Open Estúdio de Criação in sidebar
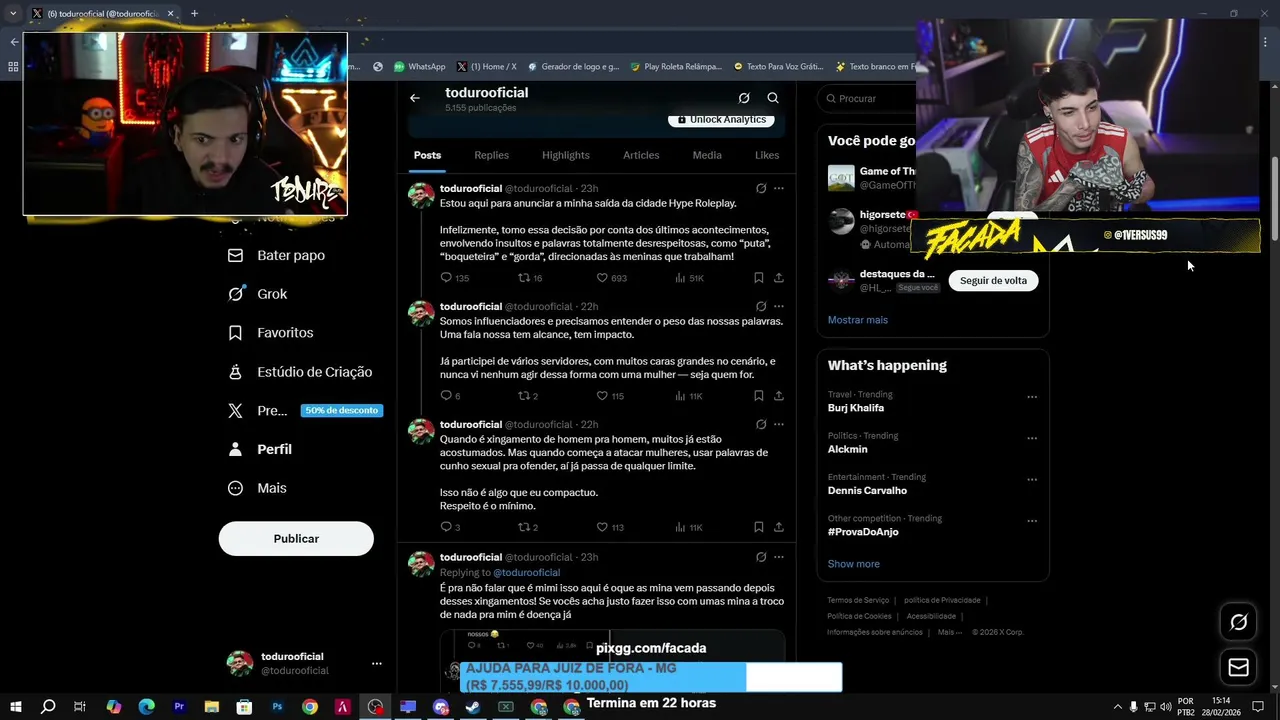The width and height of the screenshot is (1280, 720). pyautogui.click(x=300, y=372)
